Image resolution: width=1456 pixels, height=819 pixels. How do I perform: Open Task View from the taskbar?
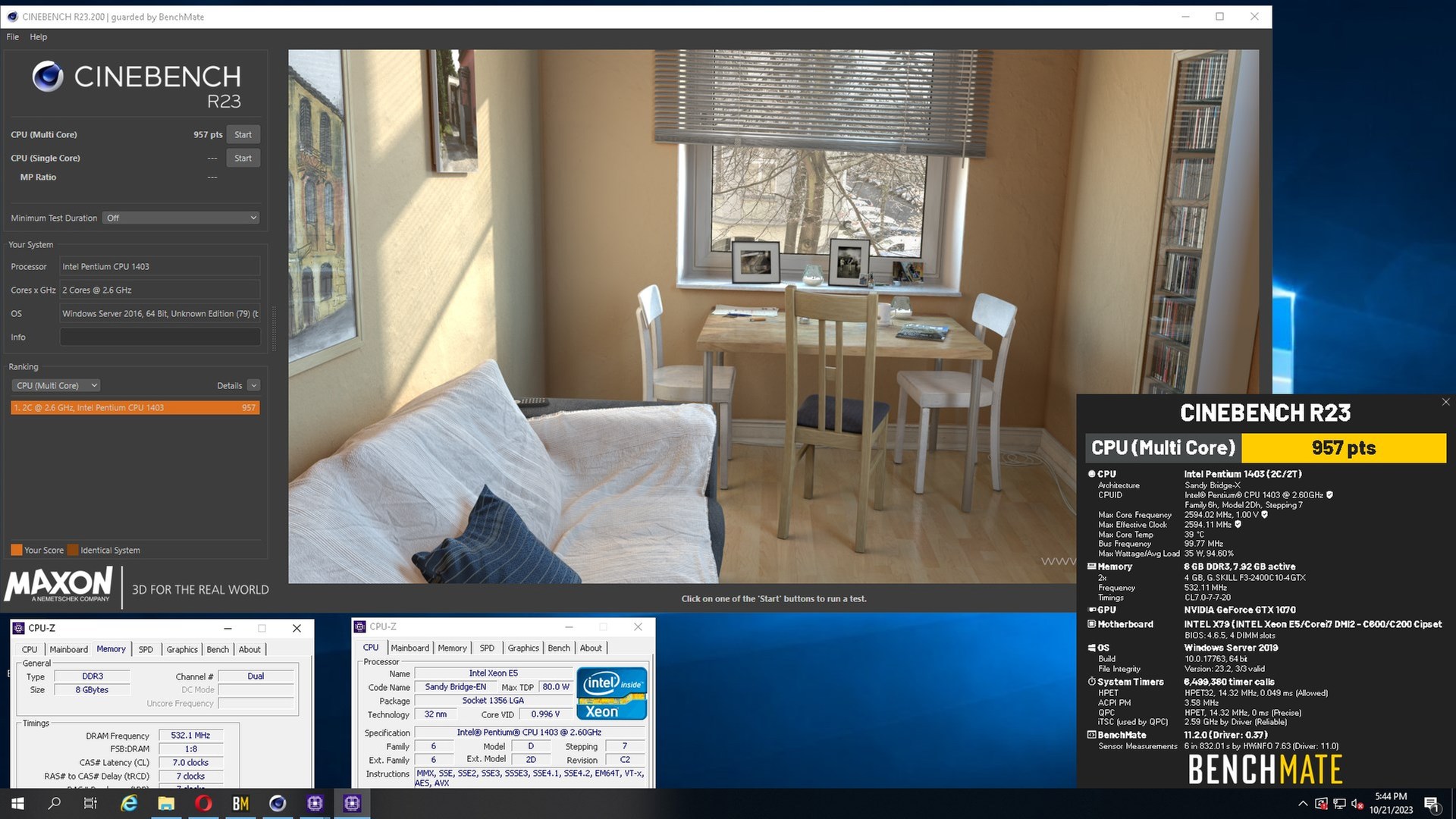coord(90,803)
